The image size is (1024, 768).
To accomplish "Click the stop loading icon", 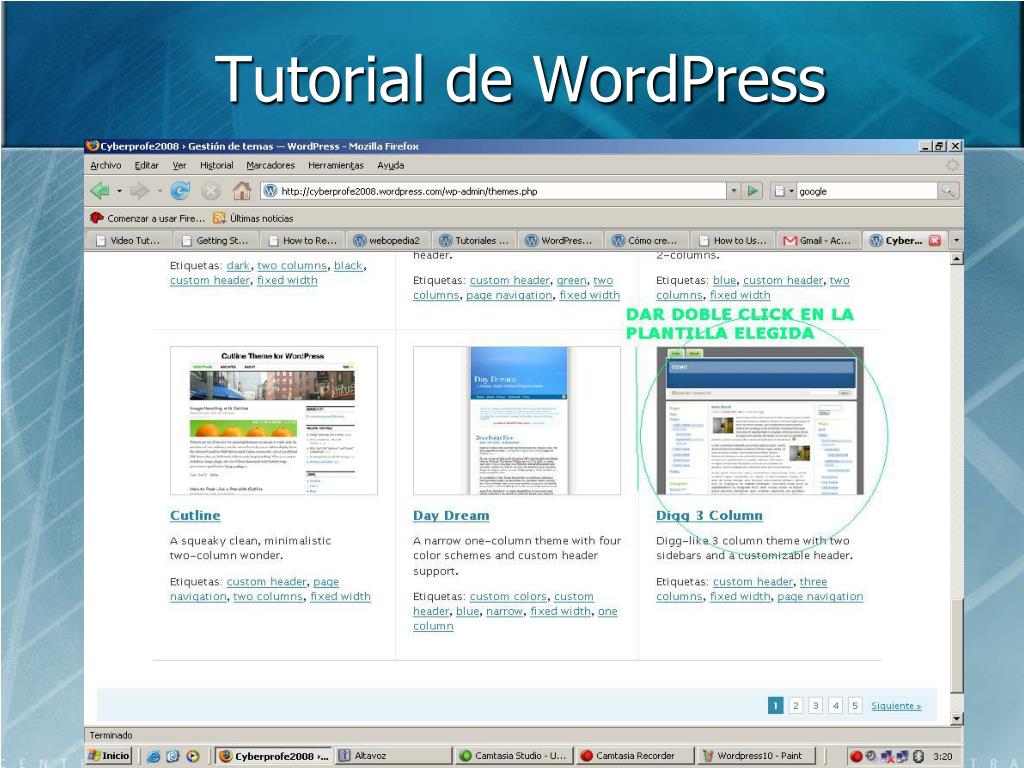I will point(211,191).
